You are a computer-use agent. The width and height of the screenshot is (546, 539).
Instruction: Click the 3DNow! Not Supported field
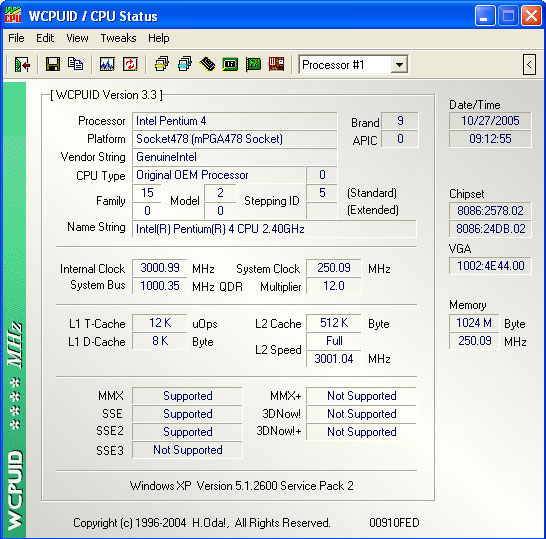361,414
